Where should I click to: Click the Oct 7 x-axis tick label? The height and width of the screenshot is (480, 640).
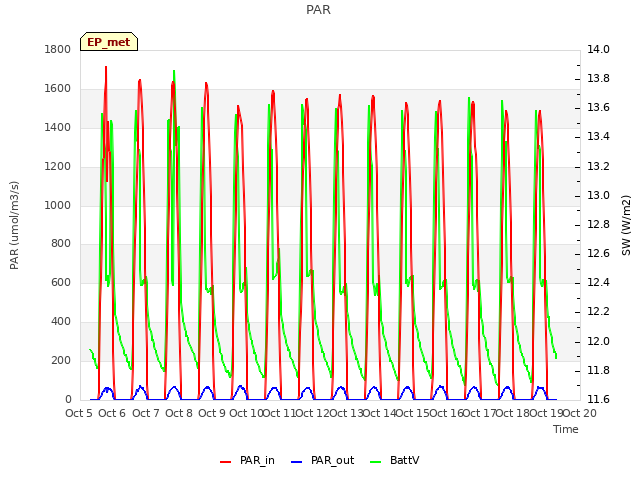point(146,413)
